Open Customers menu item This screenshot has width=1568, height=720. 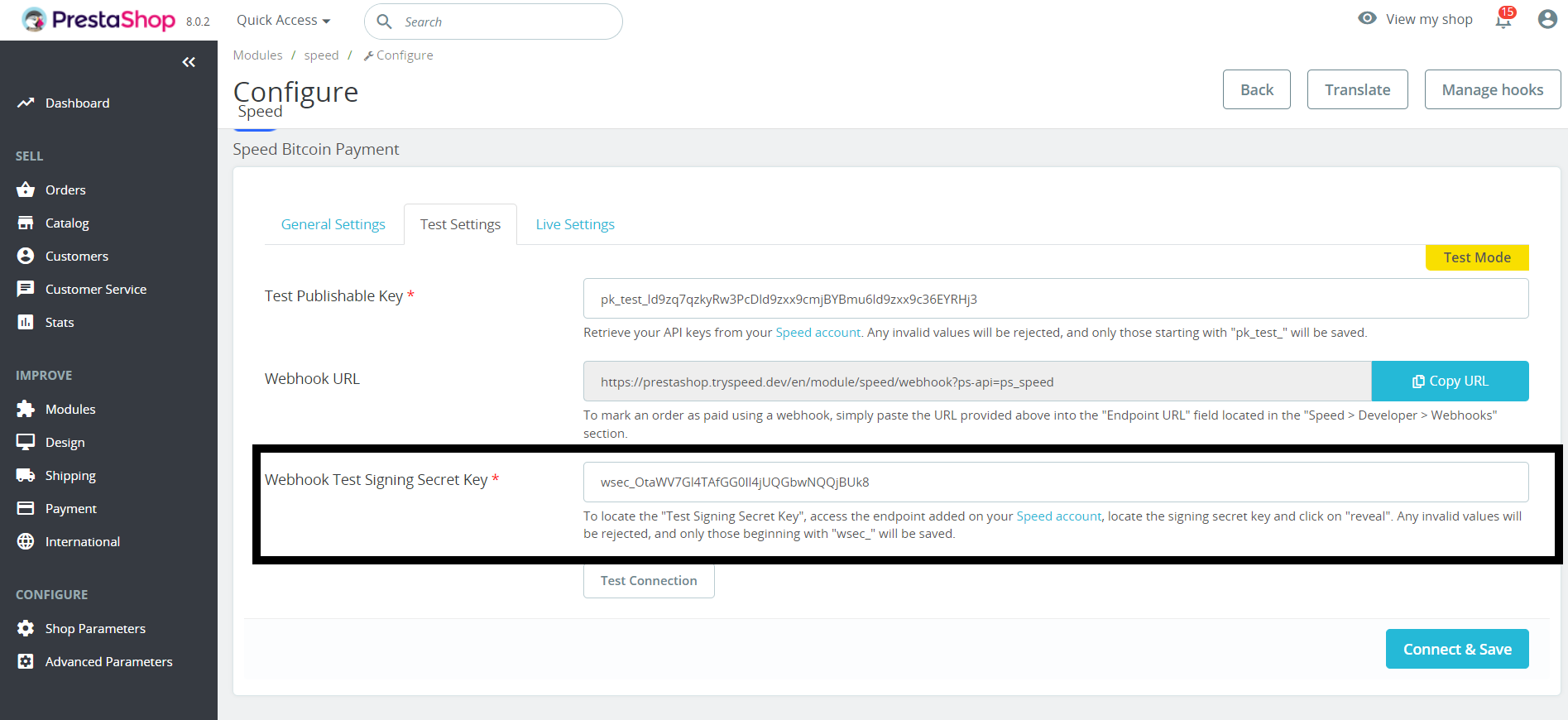point(77,256)
